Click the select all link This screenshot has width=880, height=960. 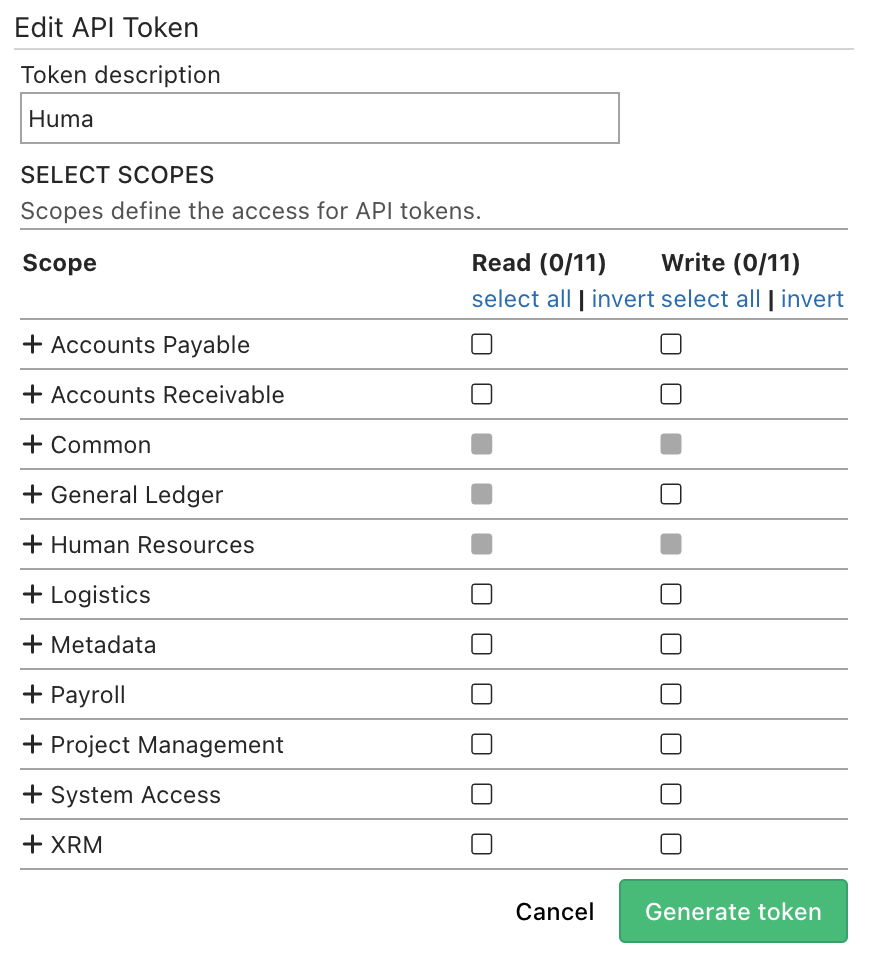520,299
